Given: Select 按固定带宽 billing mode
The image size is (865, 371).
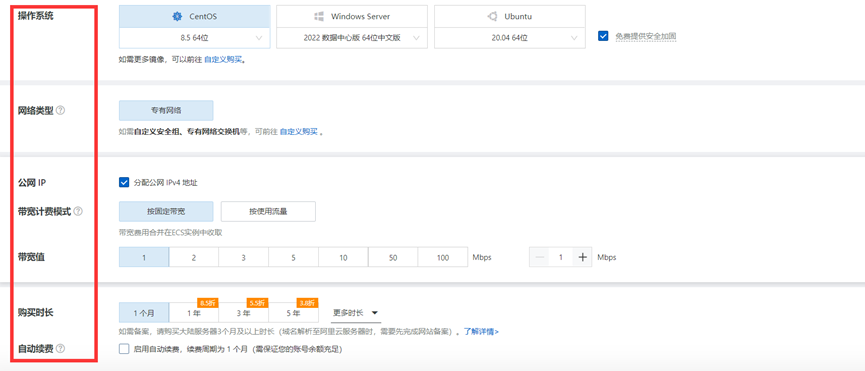Looking at the screenshot, I should point(166,211).
